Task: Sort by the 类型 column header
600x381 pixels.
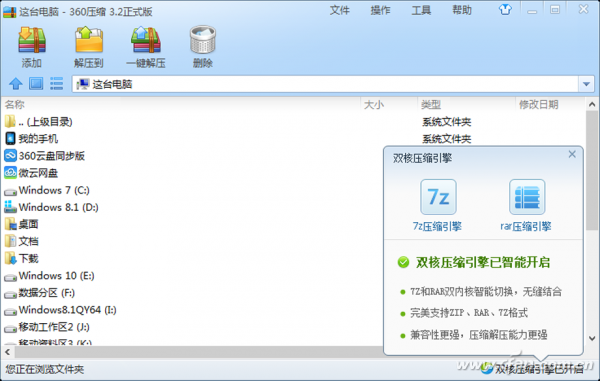Action: [x=431, y=104]
